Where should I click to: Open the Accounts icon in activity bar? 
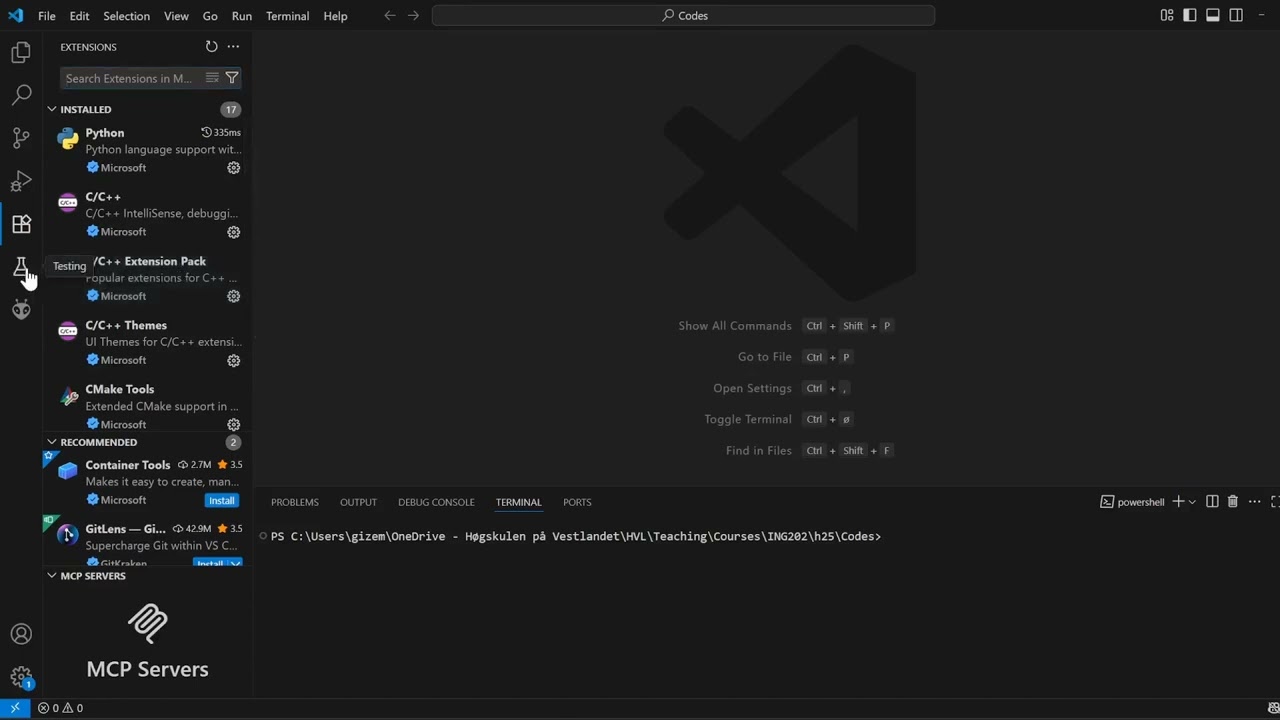[21, 634]
